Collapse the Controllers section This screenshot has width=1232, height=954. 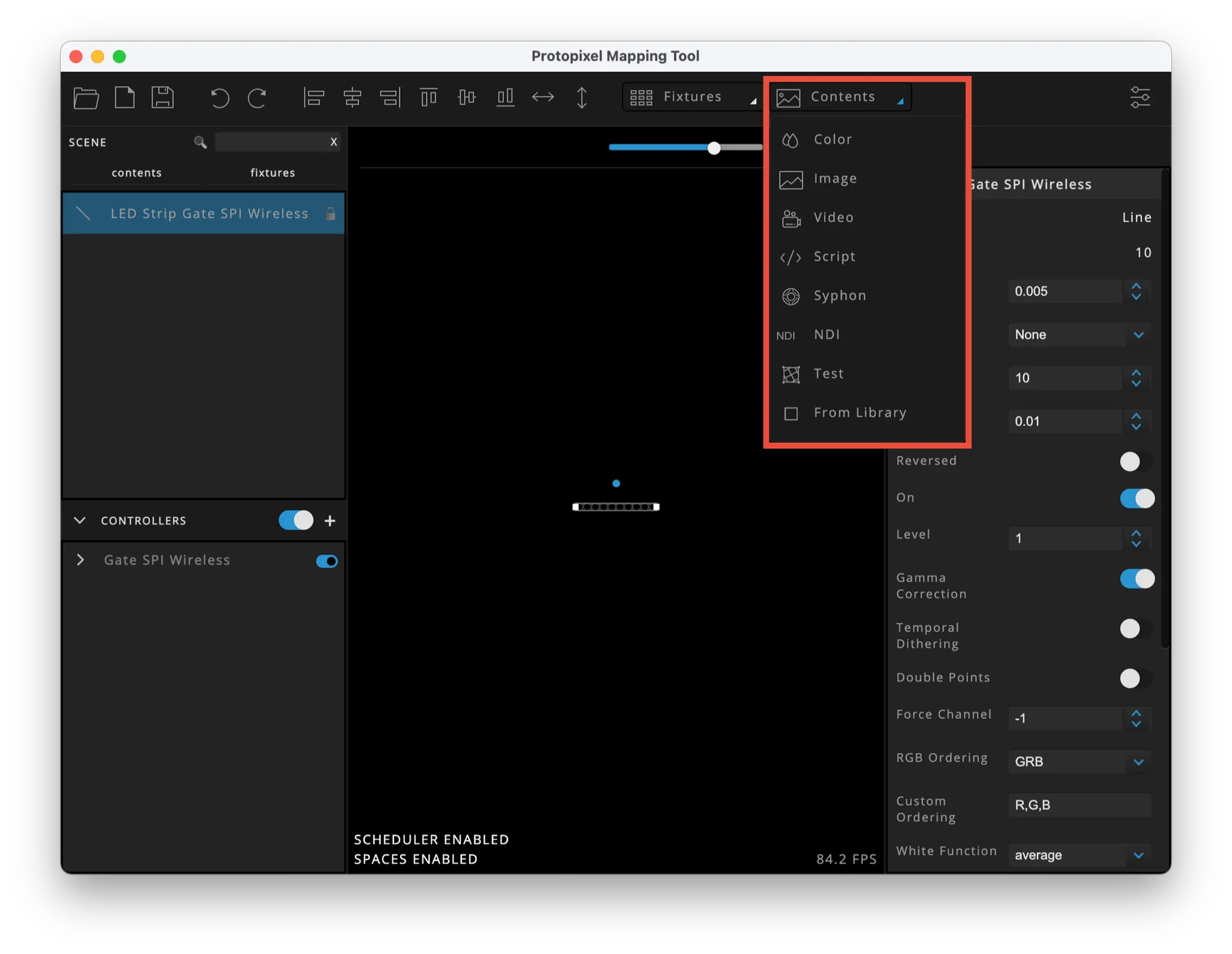(79, 520)
